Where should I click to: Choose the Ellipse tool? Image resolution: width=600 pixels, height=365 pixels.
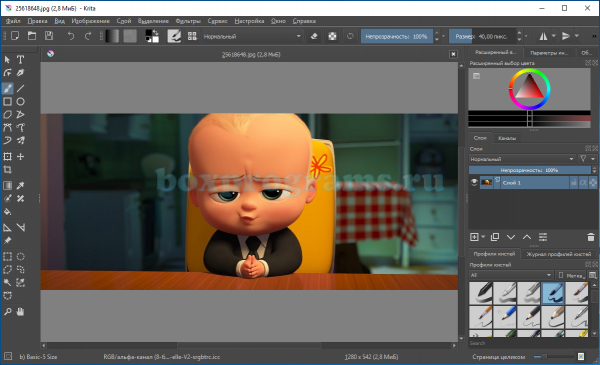pyautogui.click(x=20, y=101)
